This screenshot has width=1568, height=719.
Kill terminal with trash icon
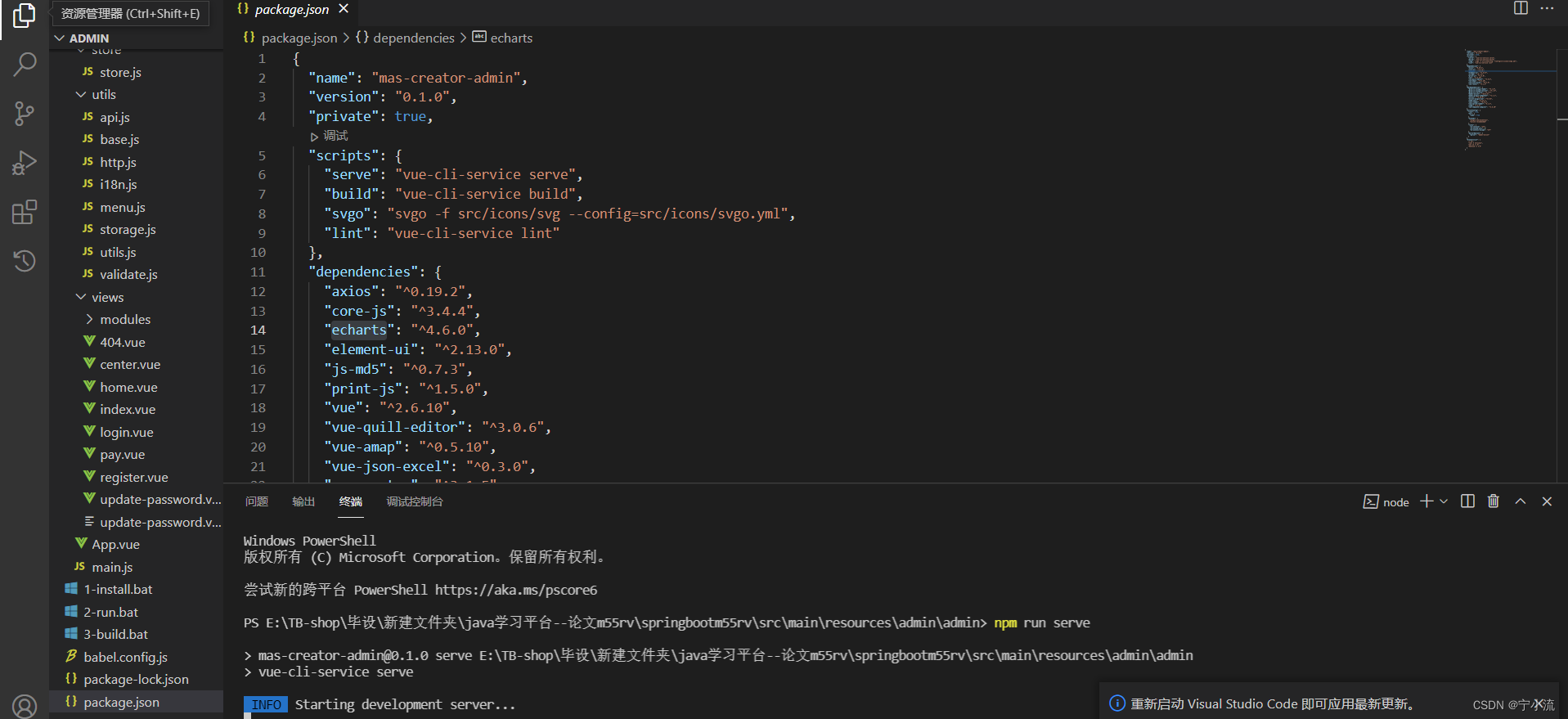1494,501
